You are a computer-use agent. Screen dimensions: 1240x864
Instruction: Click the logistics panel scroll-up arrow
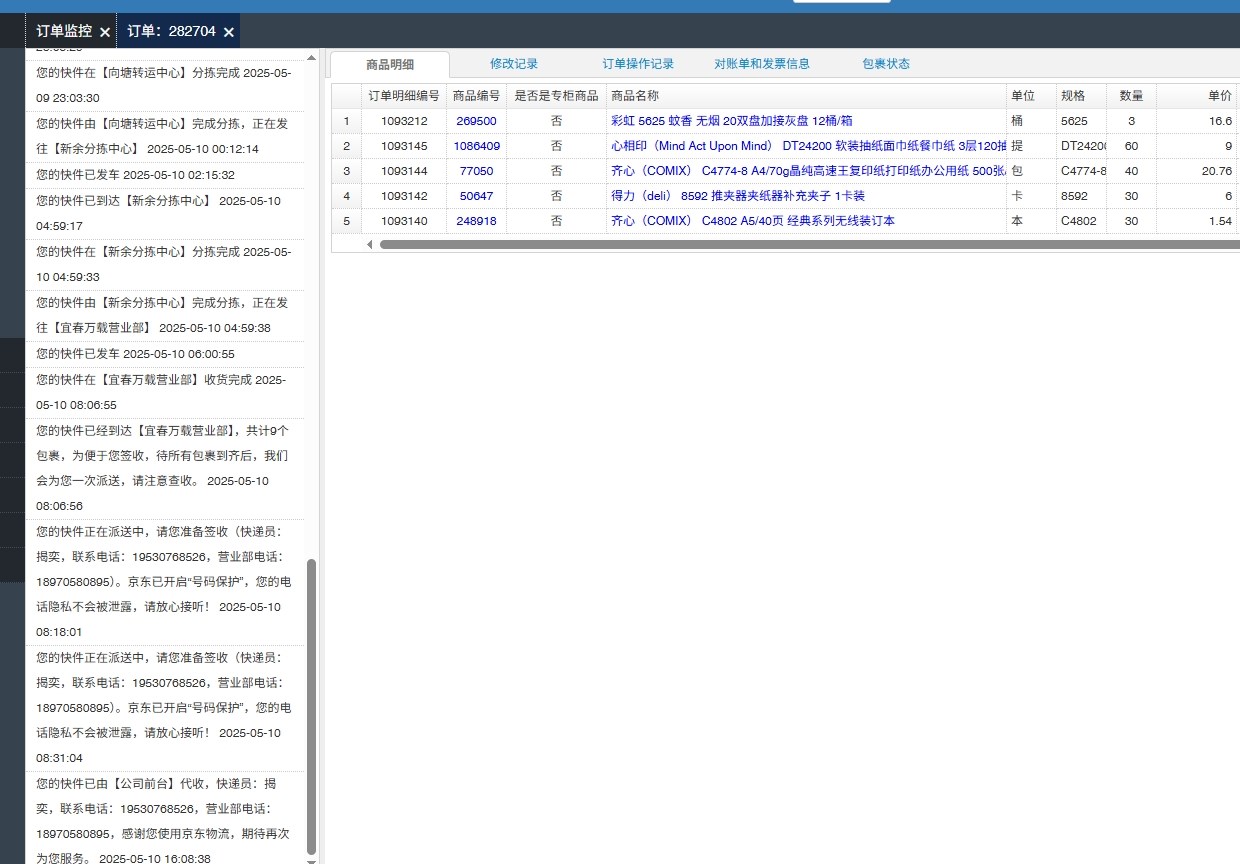311,57
